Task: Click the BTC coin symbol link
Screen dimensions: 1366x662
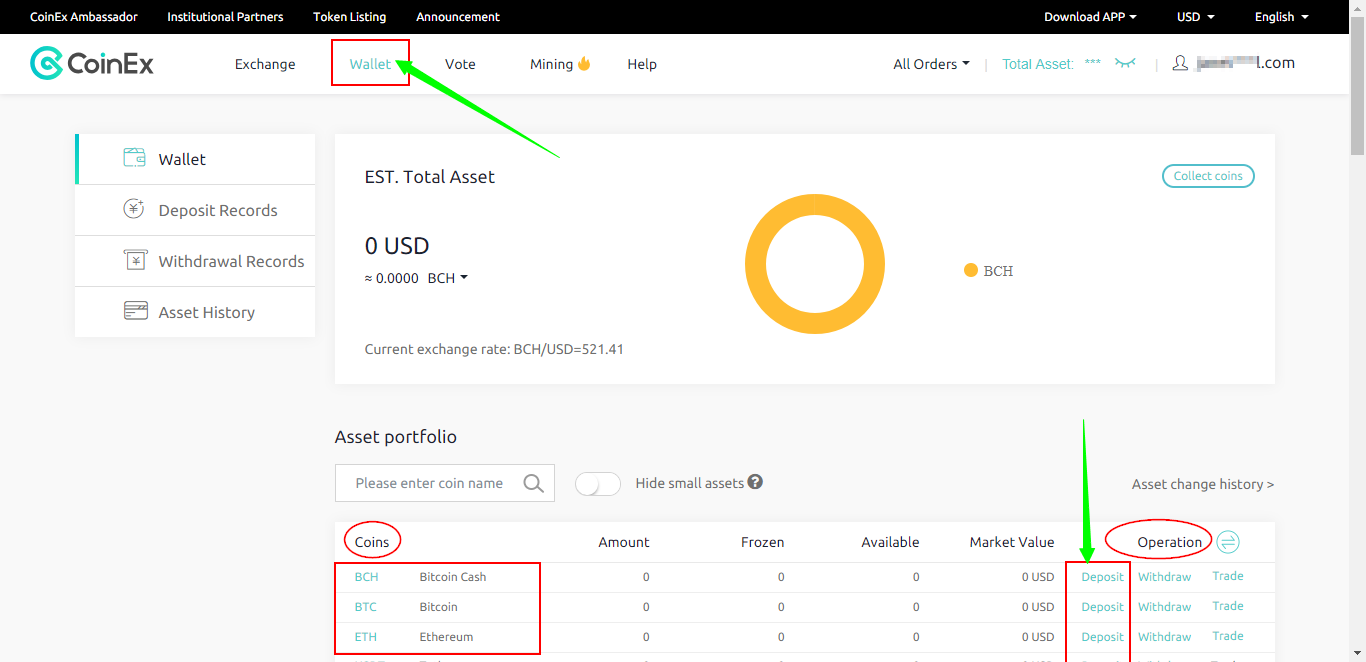Action: click(366, 607)
